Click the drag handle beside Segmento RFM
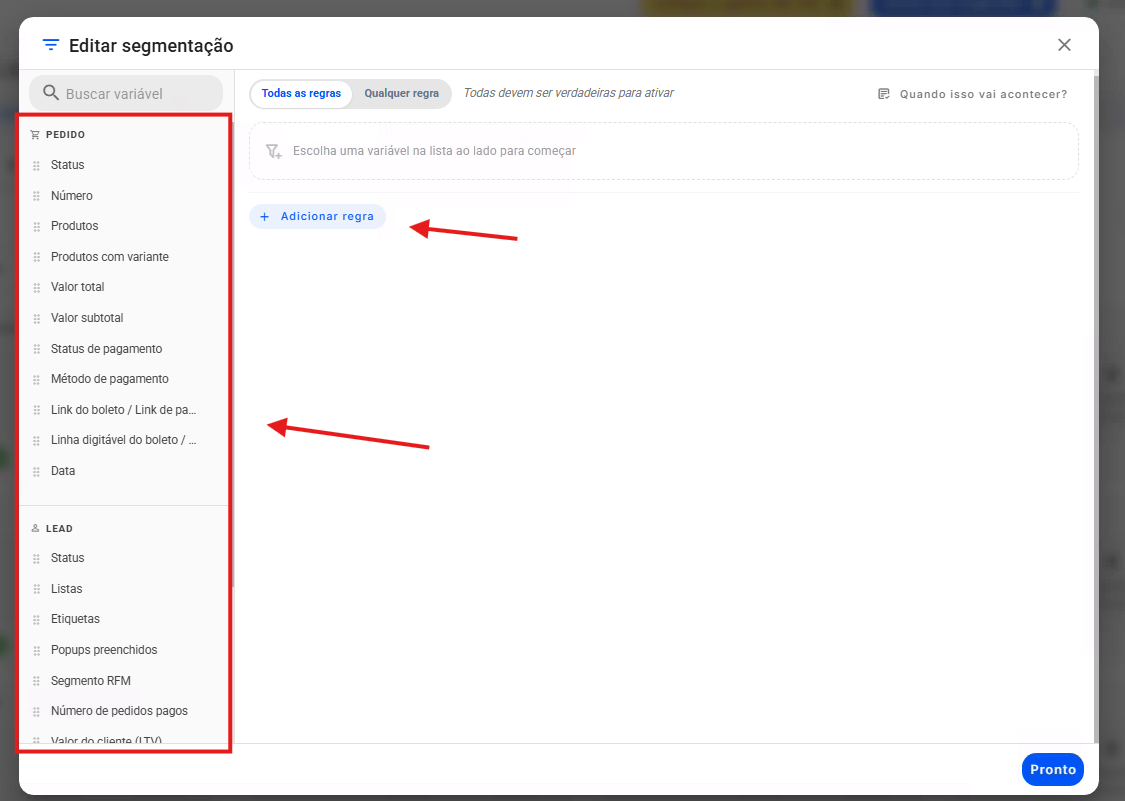 click(37, 681)
